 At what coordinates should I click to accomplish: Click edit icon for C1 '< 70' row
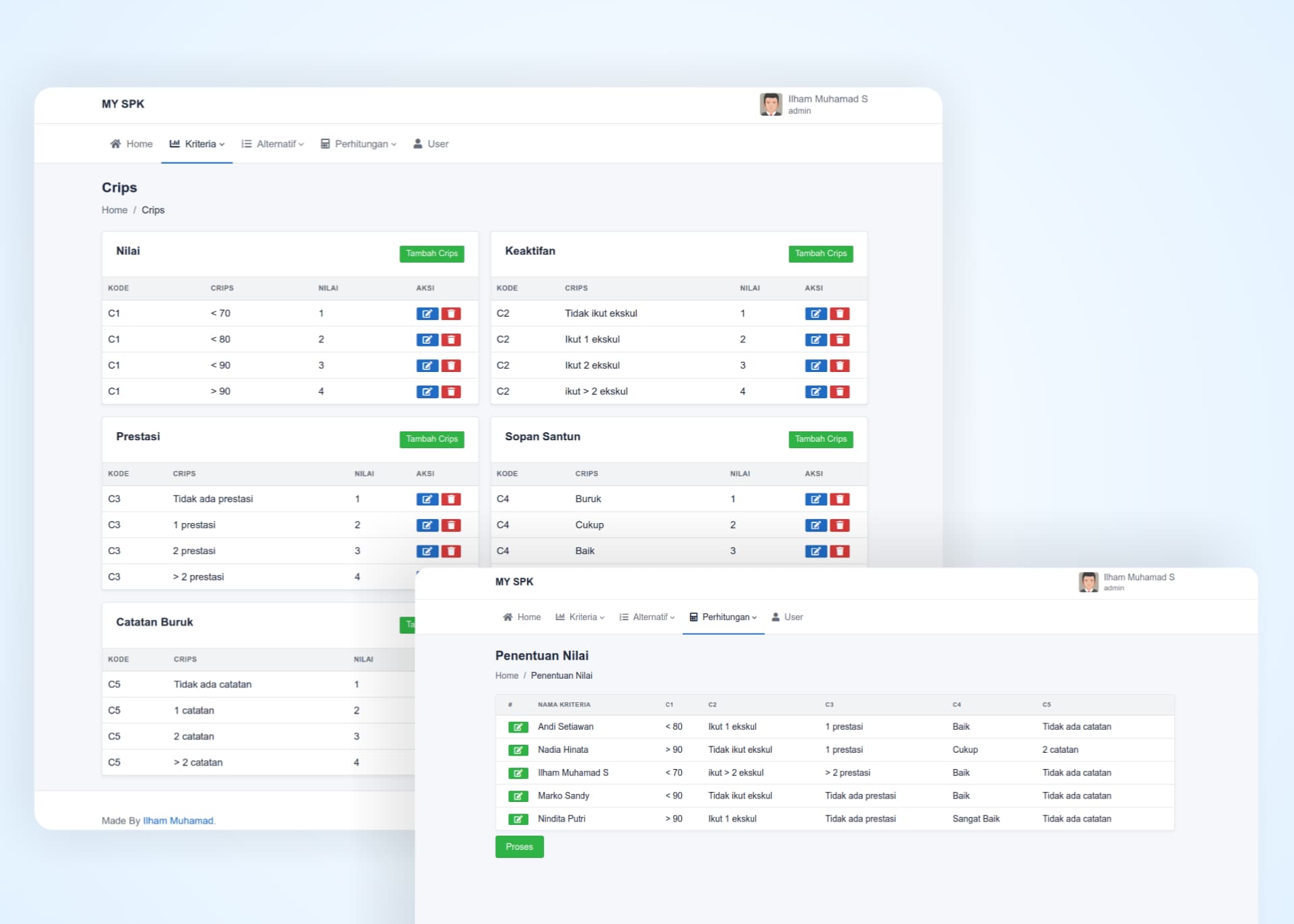point(427,313)
